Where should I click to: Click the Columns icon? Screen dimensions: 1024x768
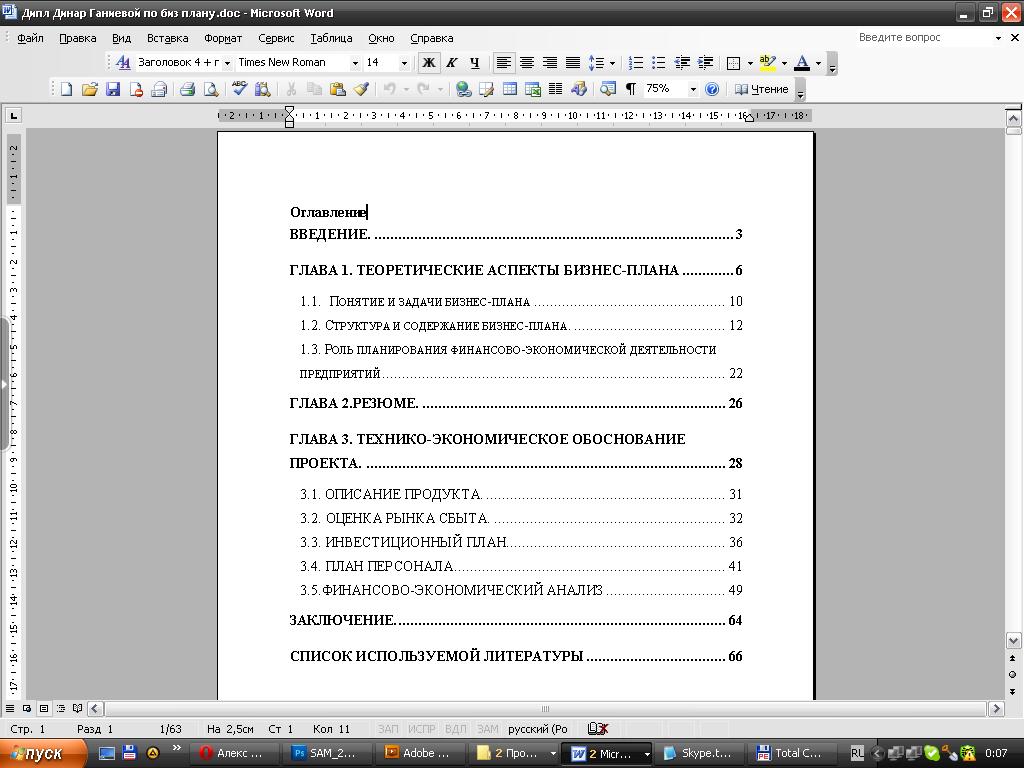tap(556, 89)
